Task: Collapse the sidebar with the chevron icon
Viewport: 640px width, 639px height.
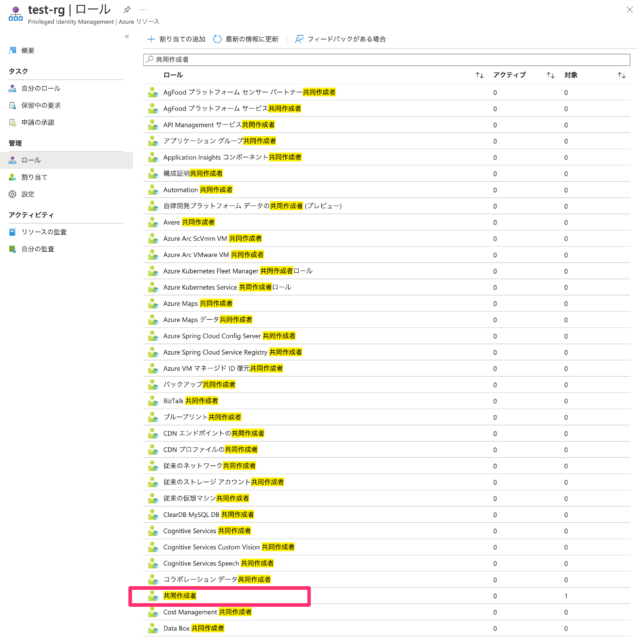Action: pos(127,37)
